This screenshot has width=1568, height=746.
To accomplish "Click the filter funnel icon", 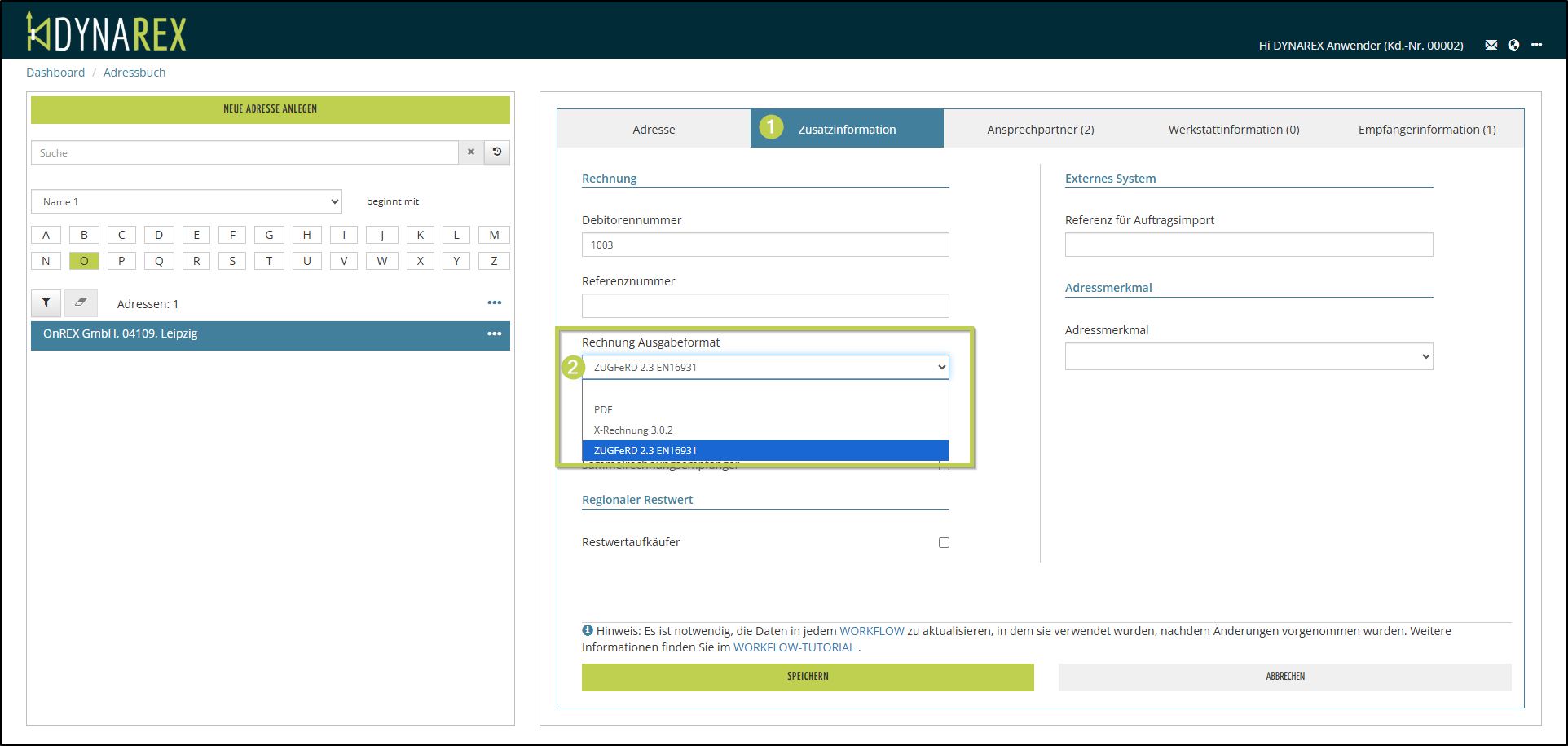I will 46,303.
